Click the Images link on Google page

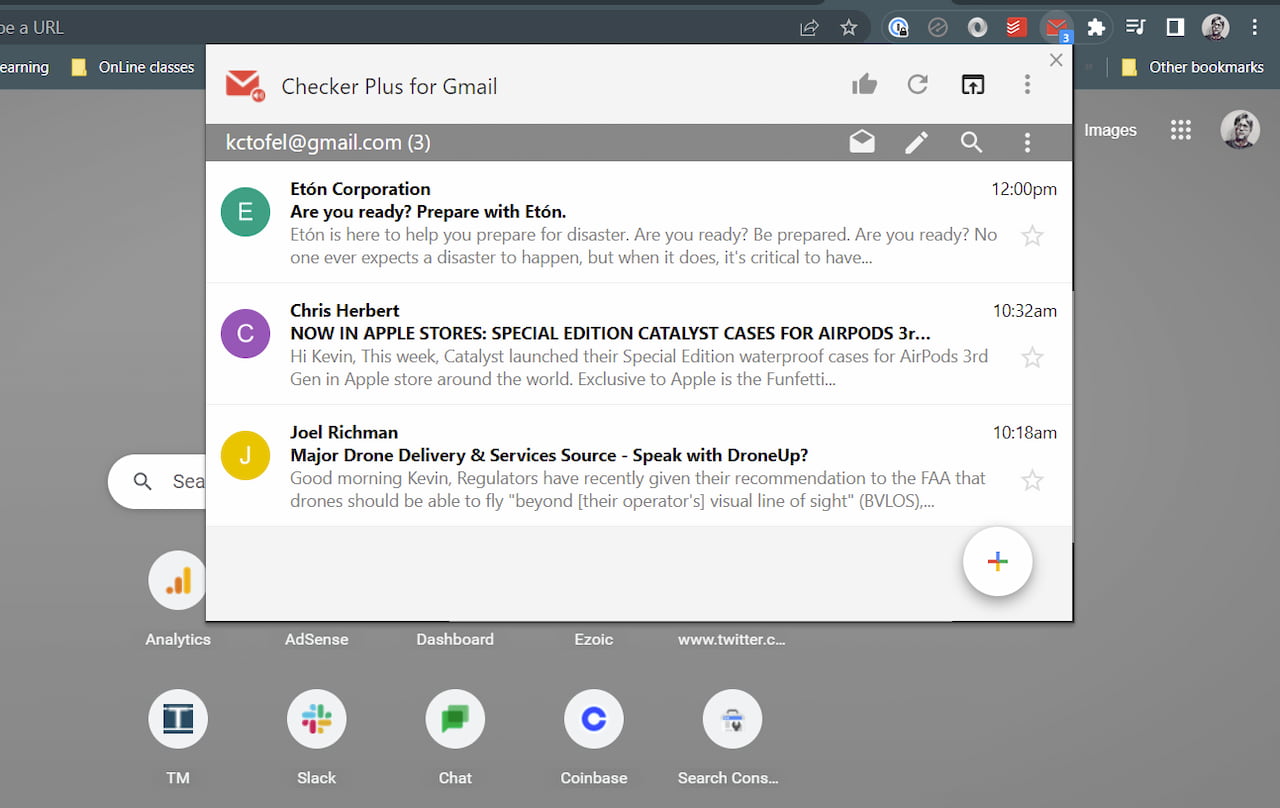1110,130
